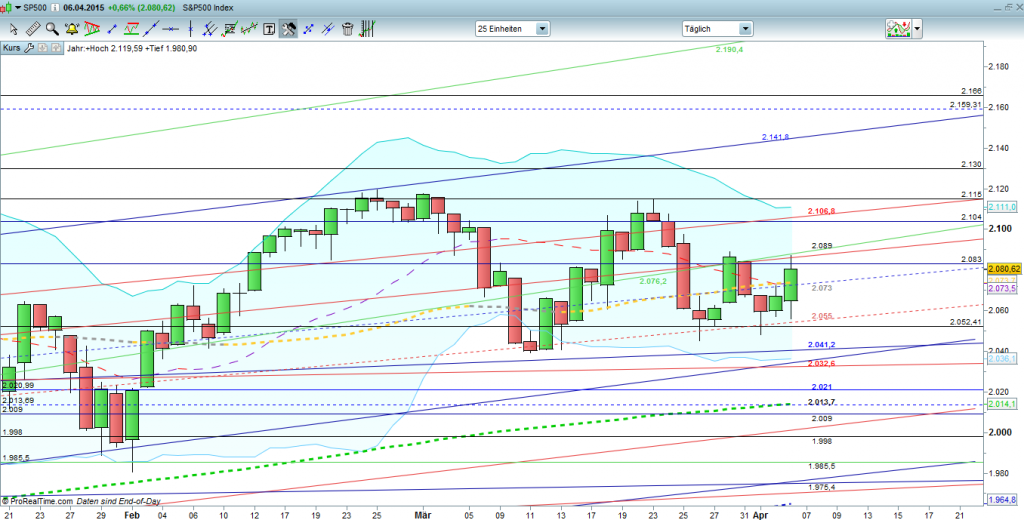Click the 2.166 horizontal line label

[x=972, y=91]
